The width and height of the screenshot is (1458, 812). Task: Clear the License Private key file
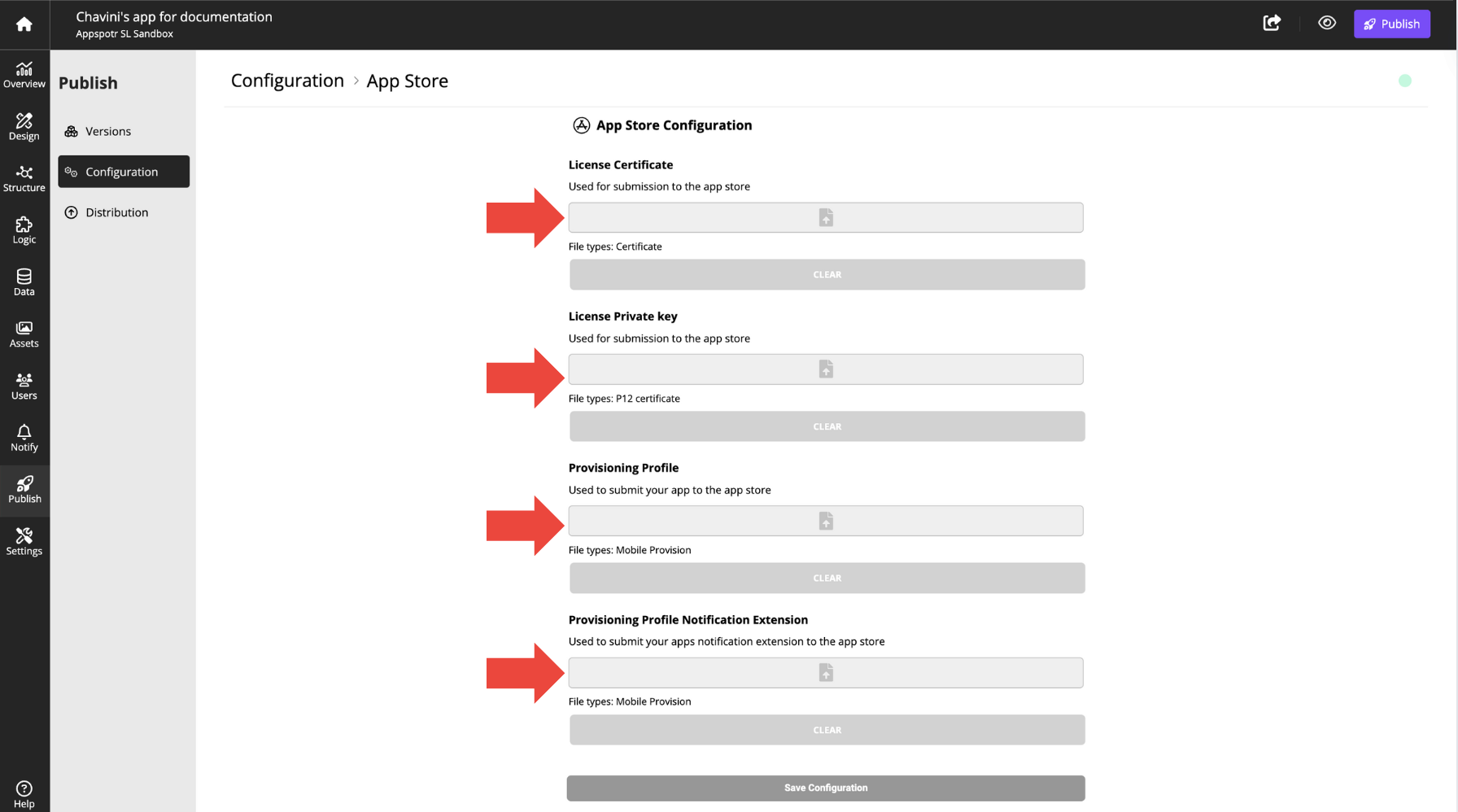[x=827, y=426]
